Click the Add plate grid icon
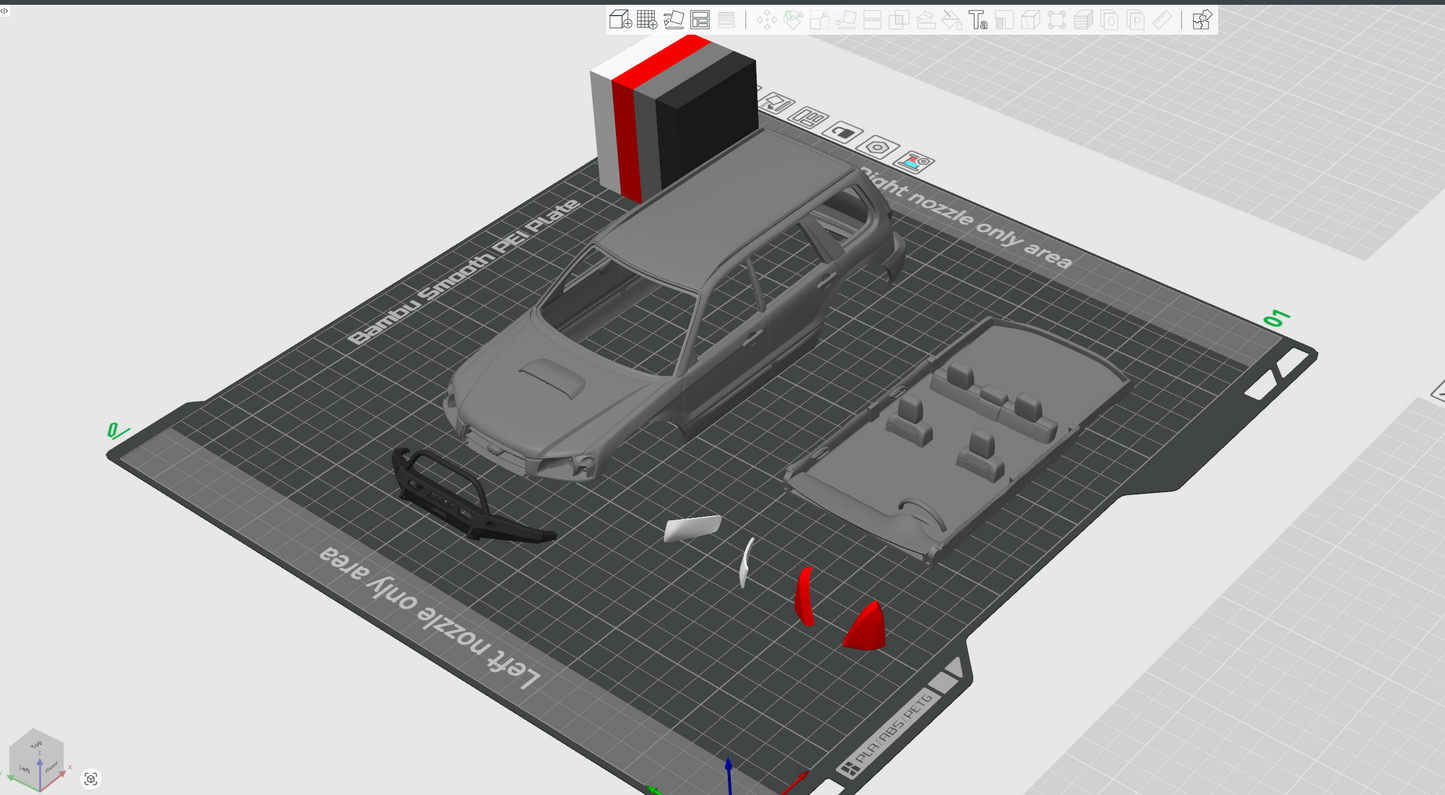 [x=647, y=20]
